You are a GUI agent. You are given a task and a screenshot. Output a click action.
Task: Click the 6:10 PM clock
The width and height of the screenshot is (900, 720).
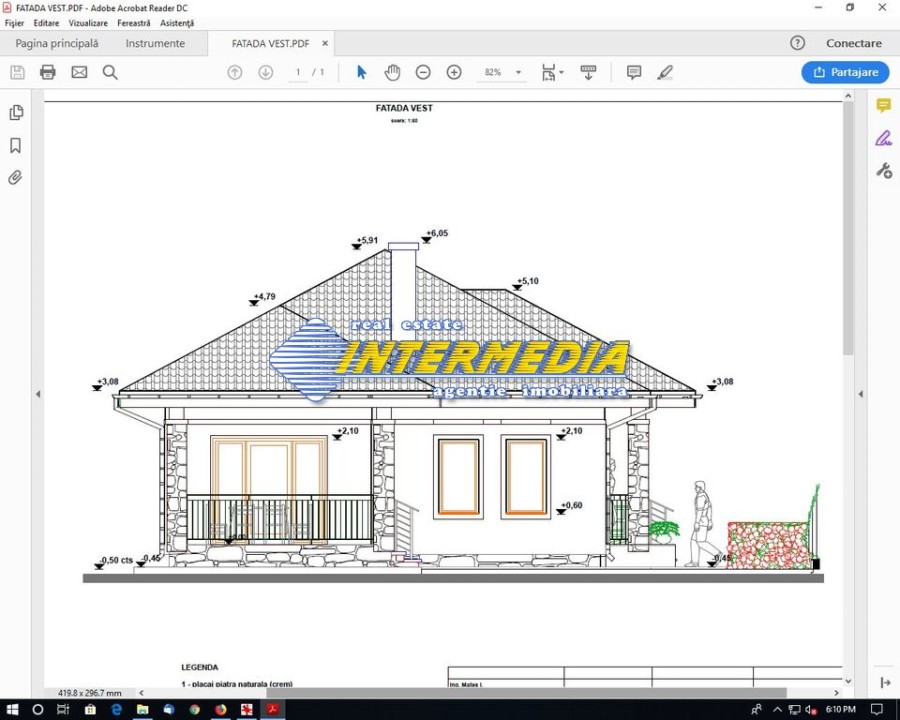pos(840,710)
